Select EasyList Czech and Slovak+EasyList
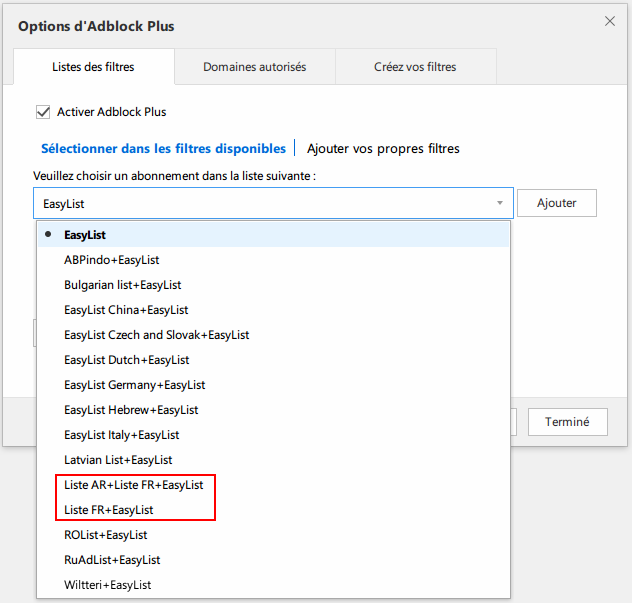632x603 pixels. click(273, 335)
